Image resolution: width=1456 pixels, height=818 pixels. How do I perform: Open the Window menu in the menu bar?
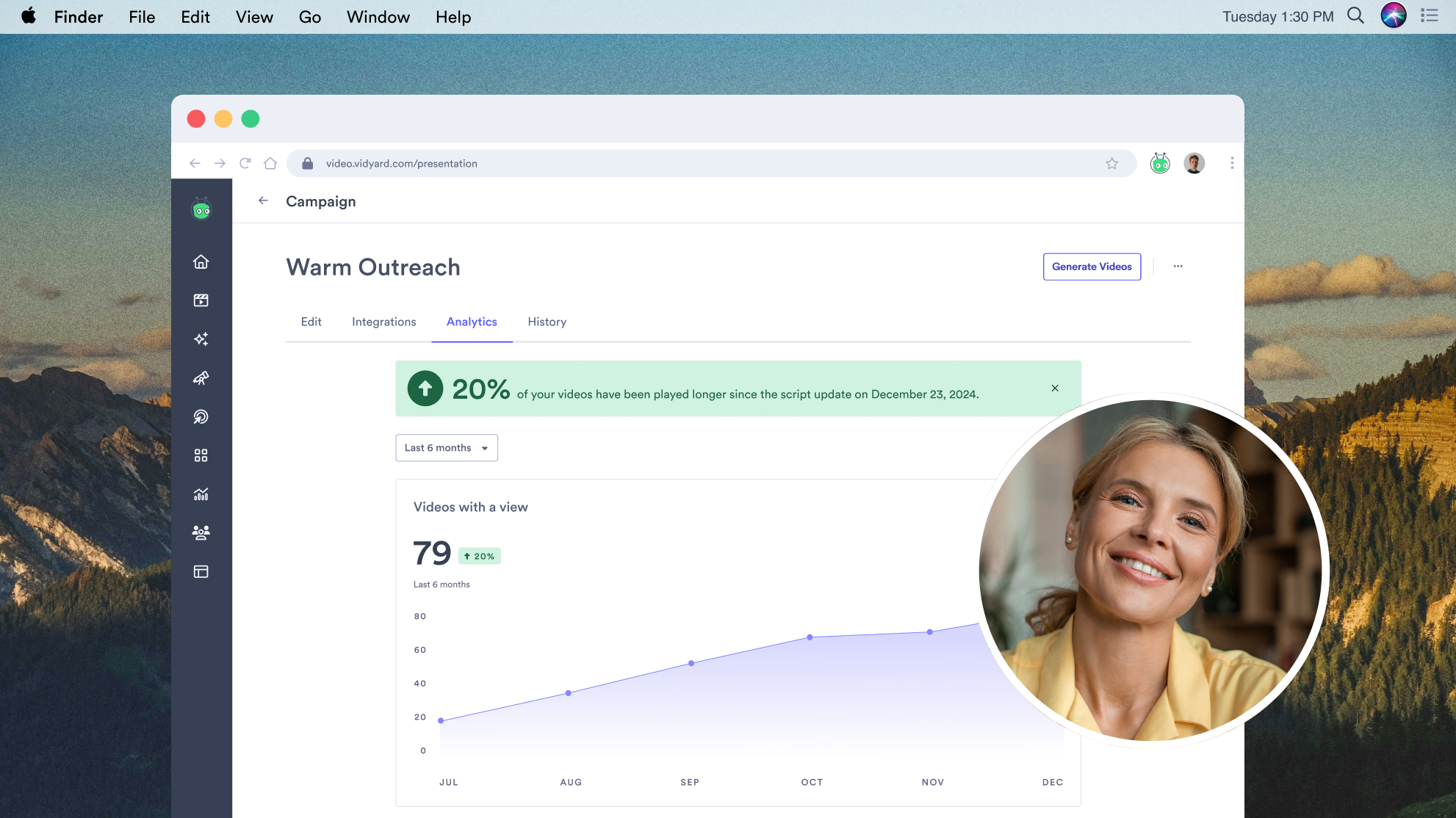point(378,17)
